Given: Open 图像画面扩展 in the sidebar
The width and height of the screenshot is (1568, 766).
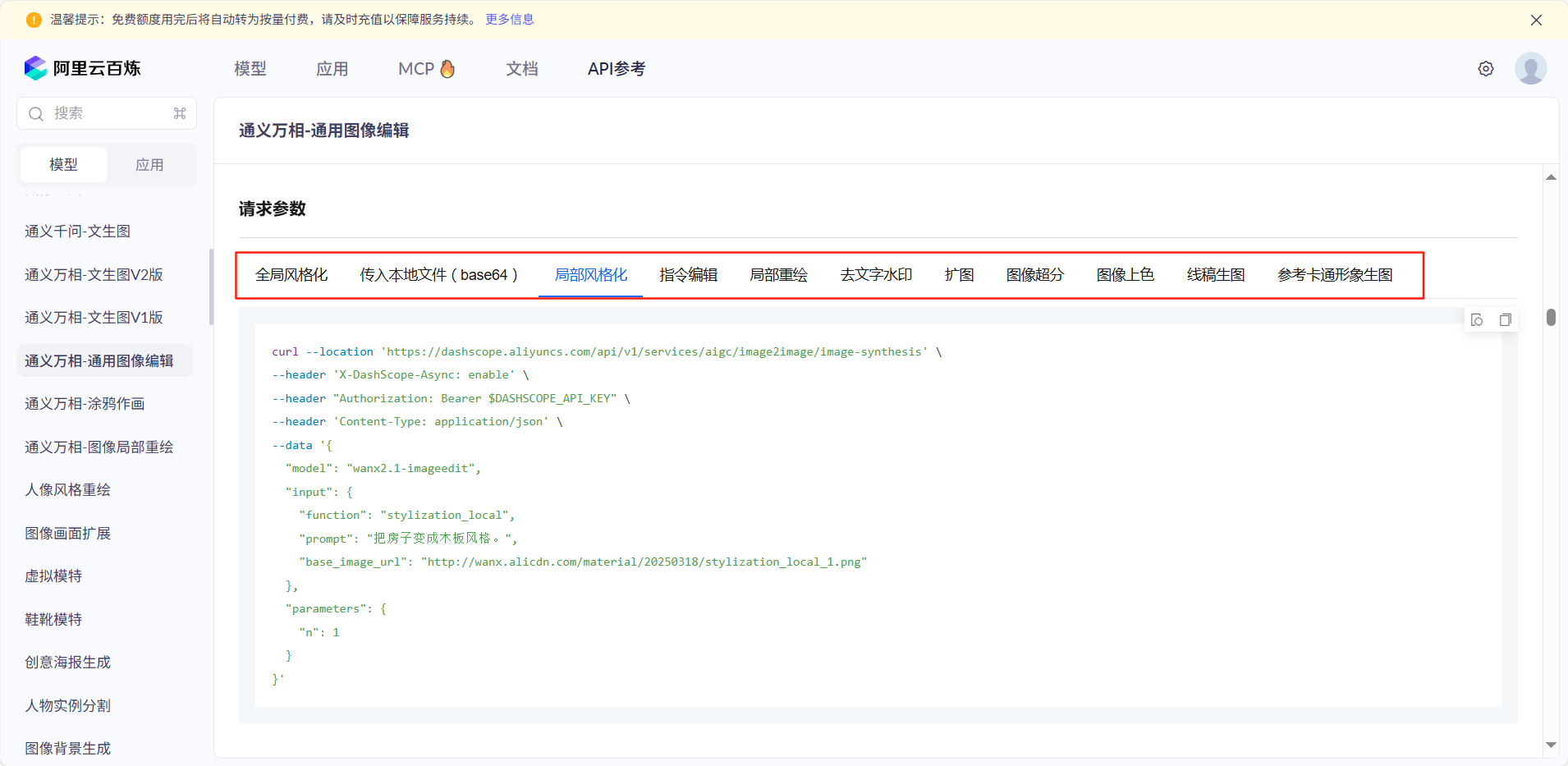Looking at the screenshot, I should (67, 534).
